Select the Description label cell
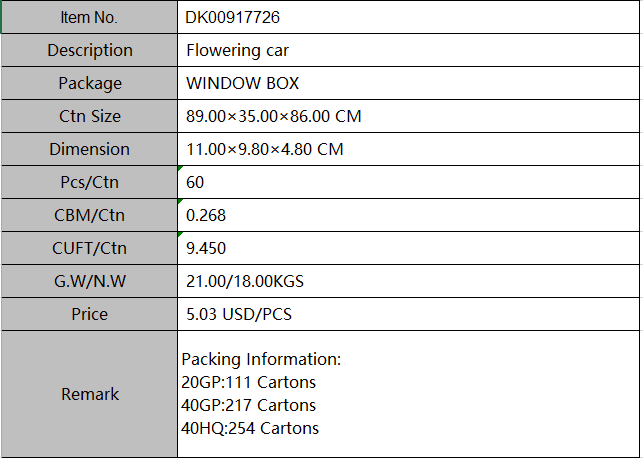 point(89,50)
